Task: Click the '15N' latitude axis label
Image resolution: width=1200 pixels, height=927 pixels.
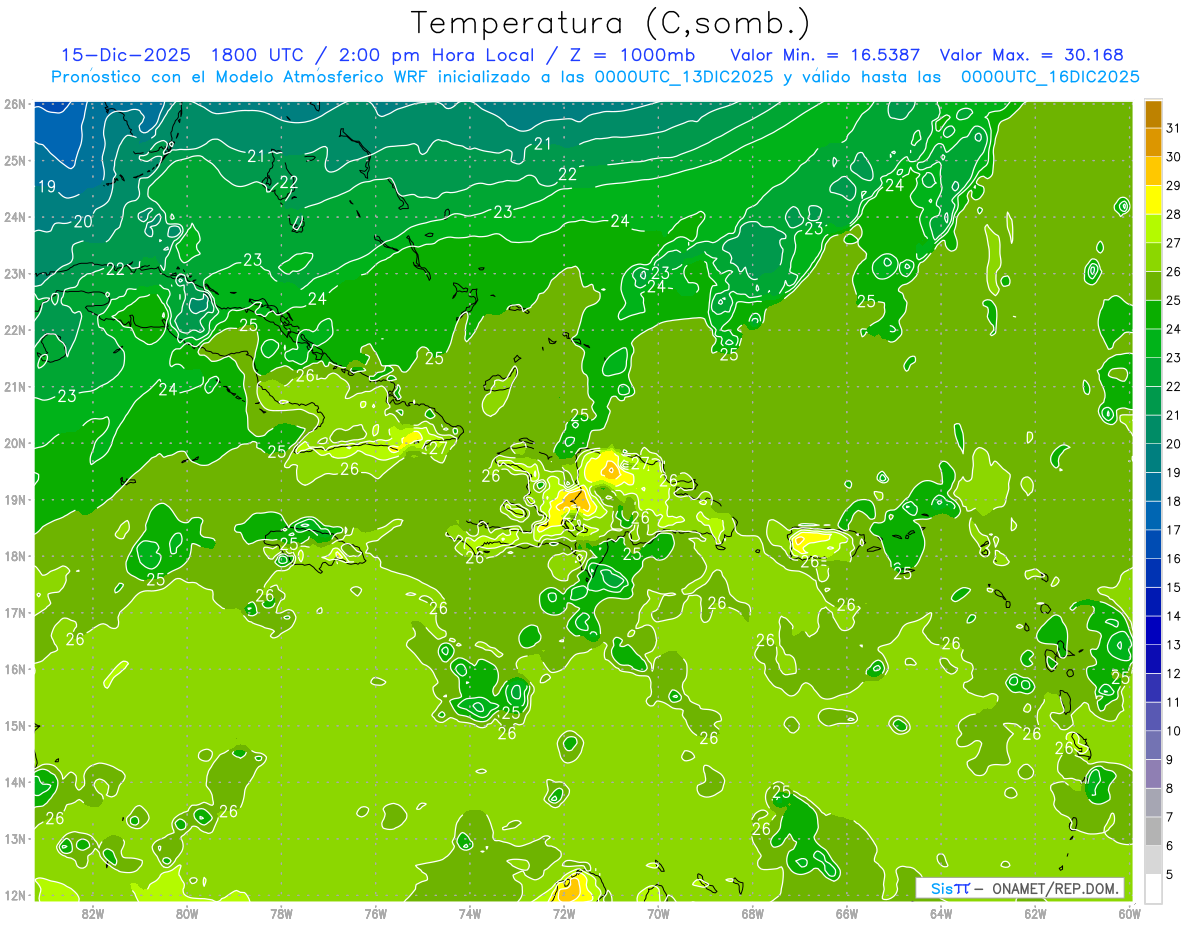Action: [14, 726]
